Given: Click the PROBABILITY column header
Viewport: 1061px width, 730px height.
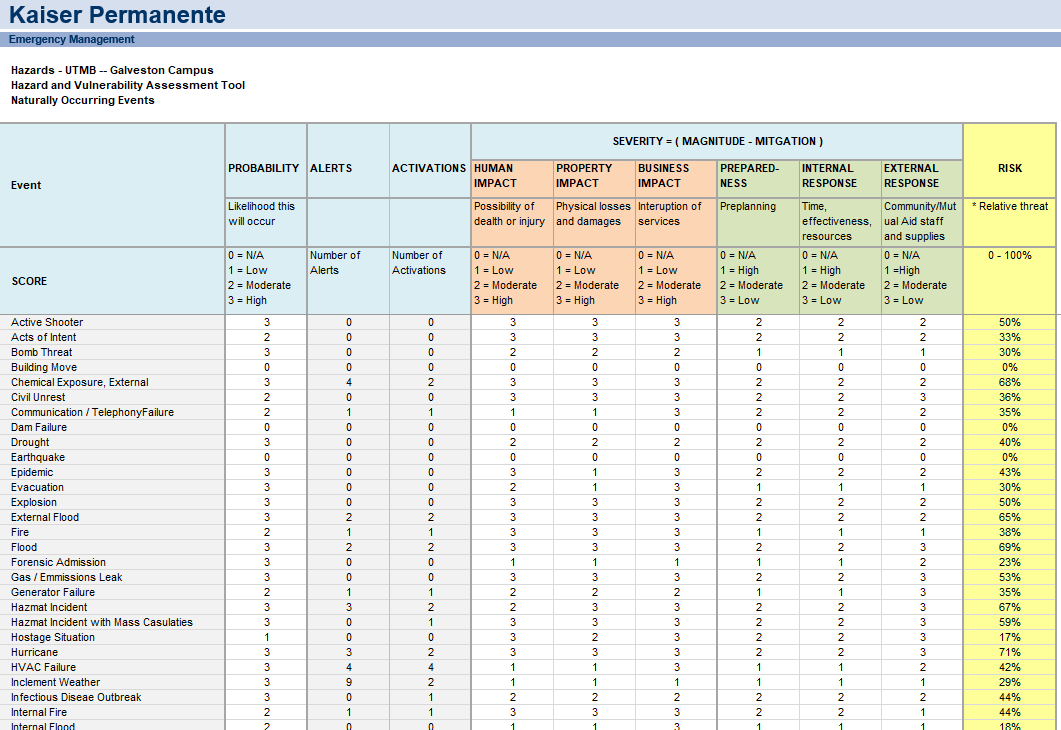Looking at the screenshot, I should coord(264,168).
